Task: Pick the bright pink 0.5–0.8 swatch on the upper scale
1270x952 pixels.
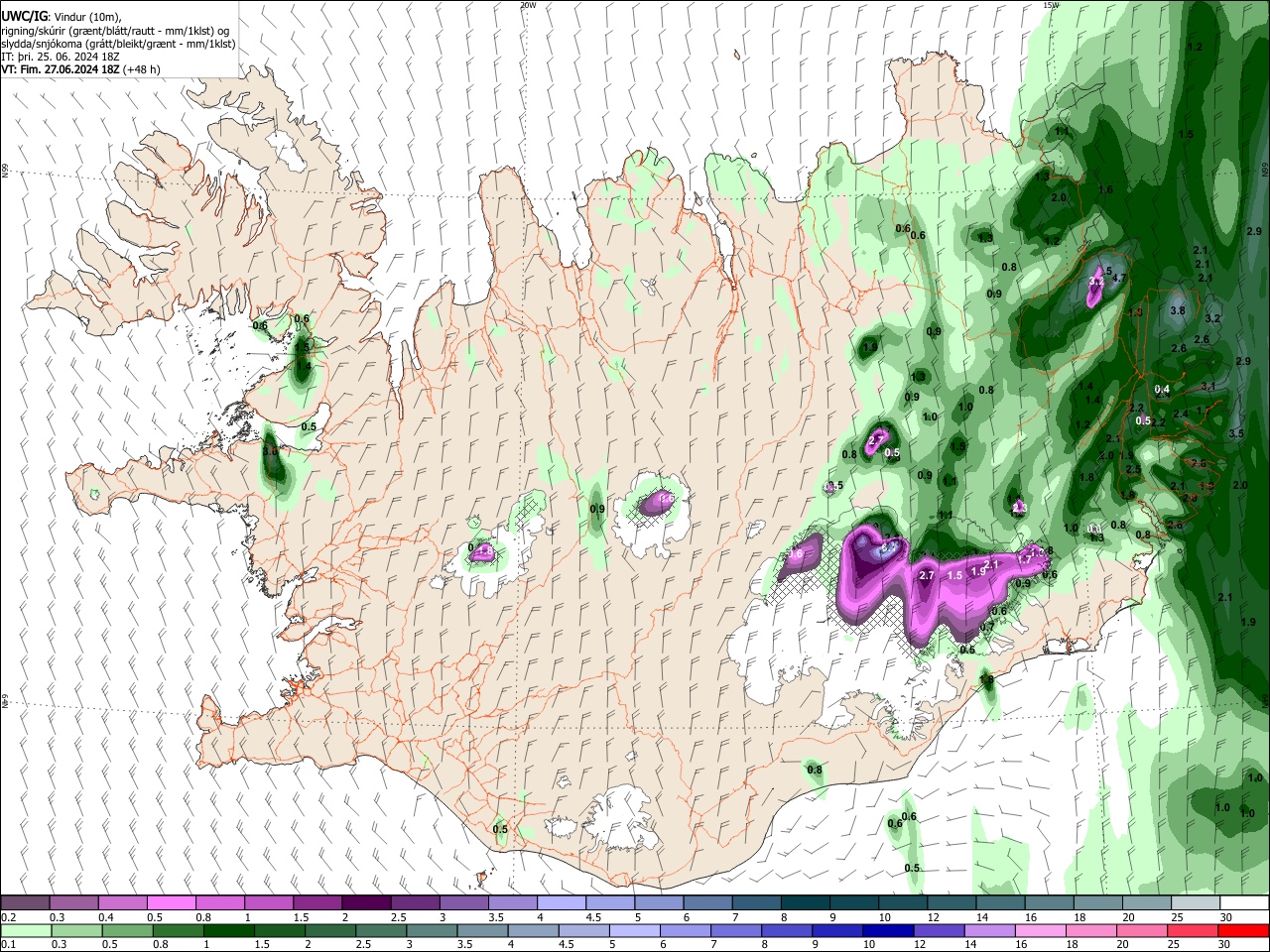Action: click(171, 903)
